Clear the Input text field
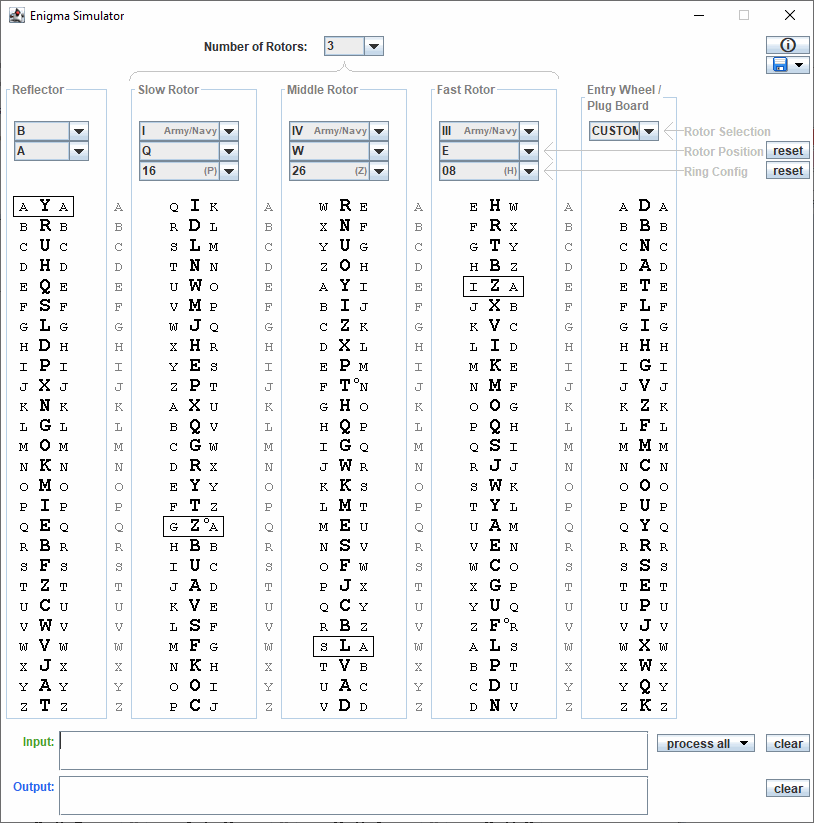 tap(788, 743)
